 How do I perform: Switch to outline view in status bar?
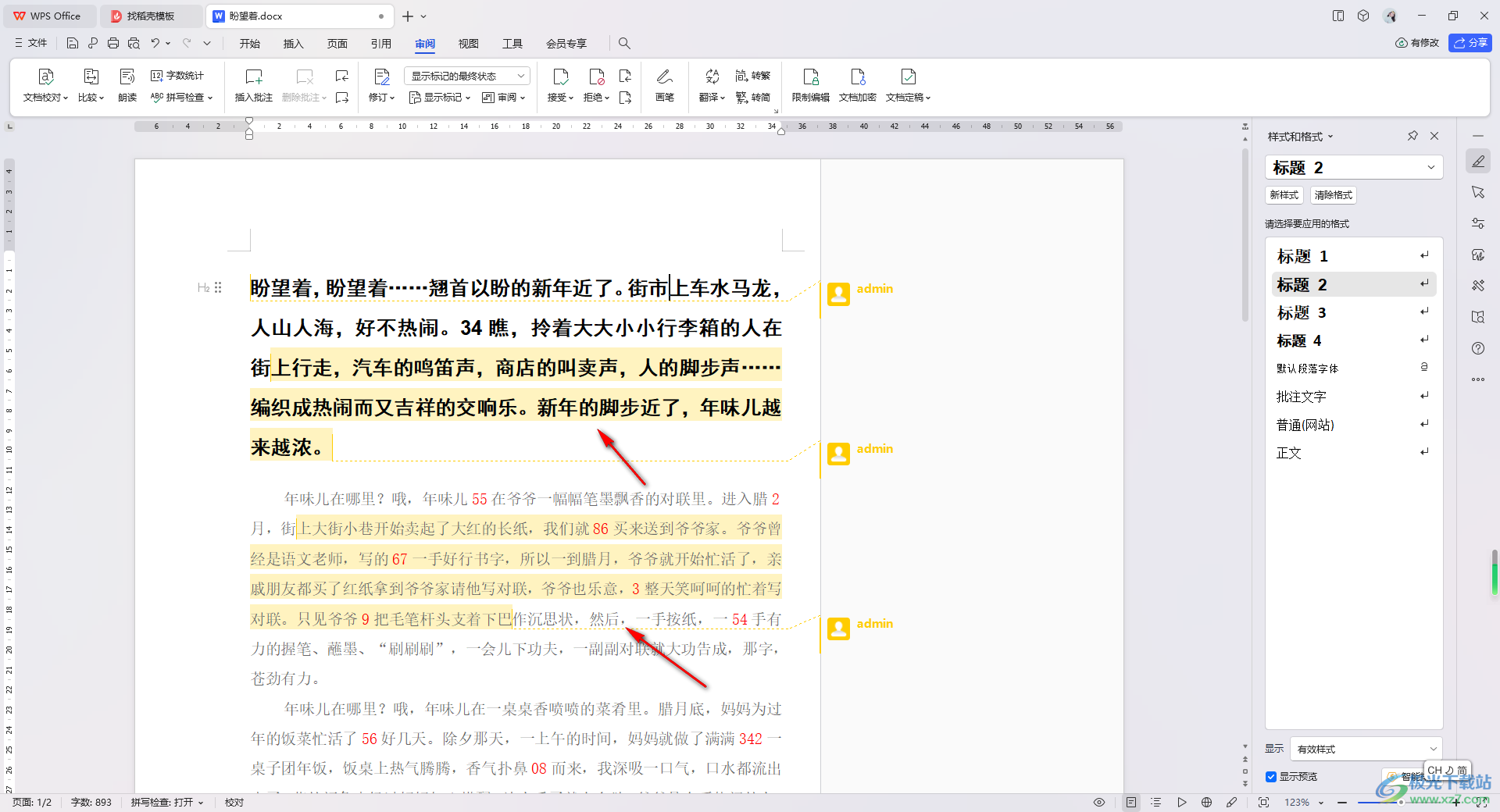[1156, 803]
